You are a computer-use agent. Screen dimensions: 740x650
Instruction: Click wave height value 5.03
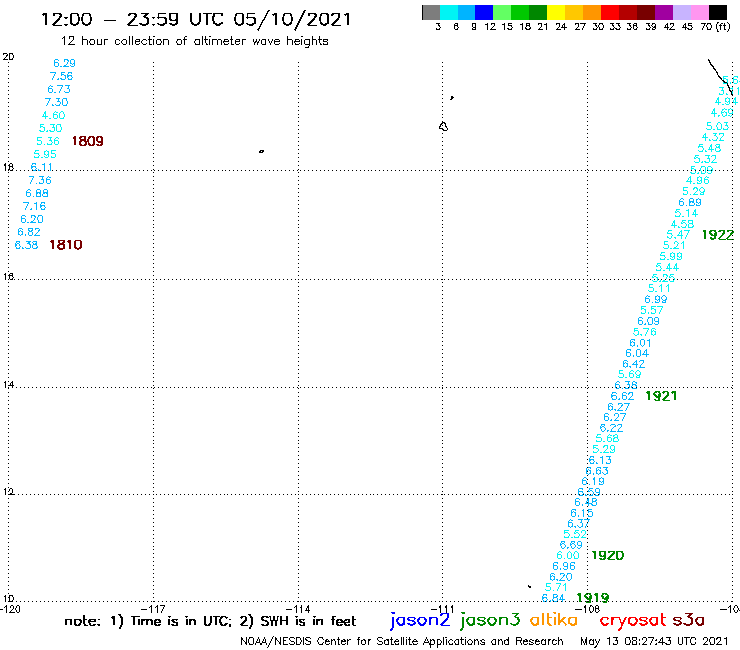[x=717, y=127]
